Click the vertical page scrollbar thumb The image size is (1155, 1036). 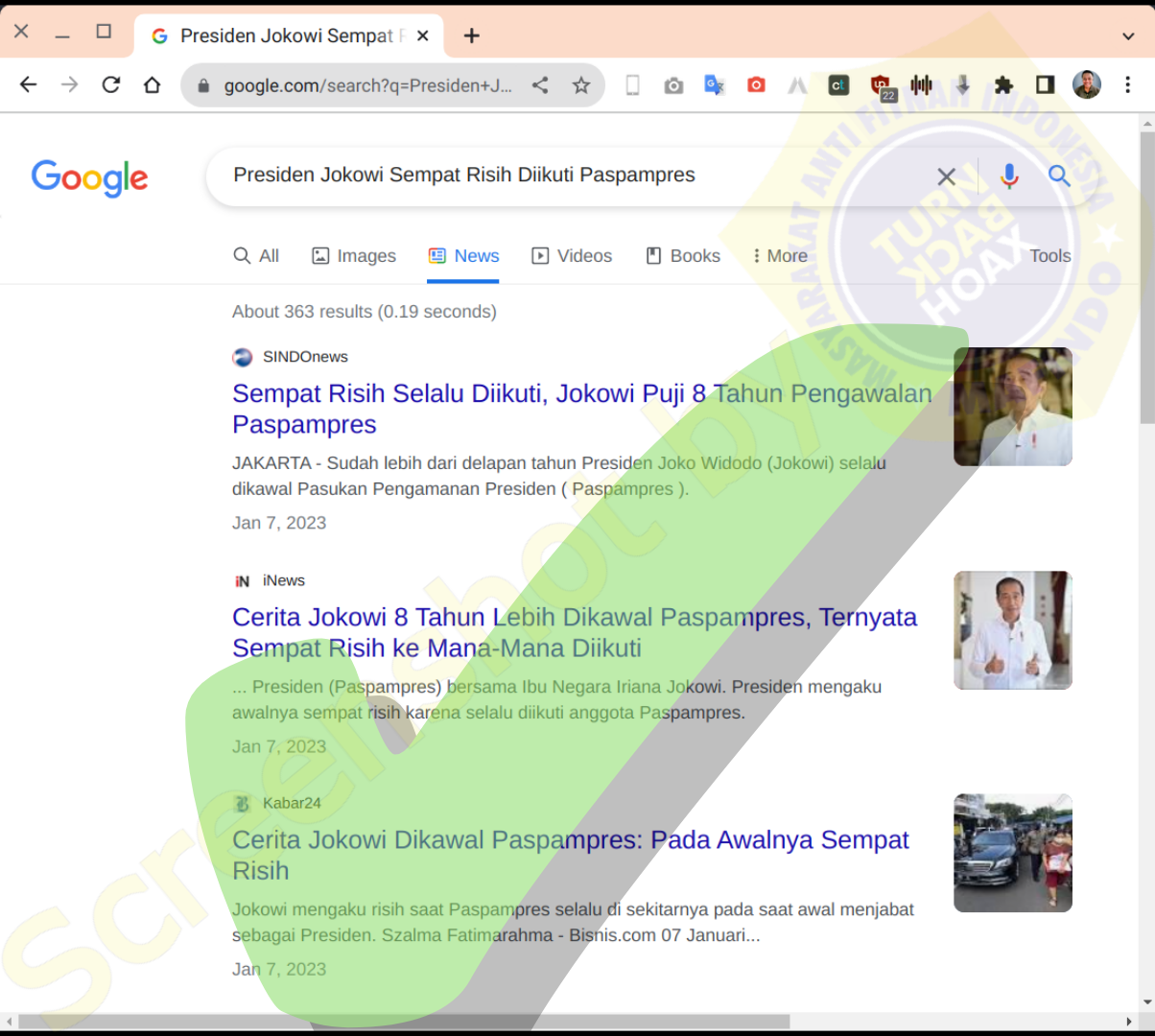coord(1146,278)
